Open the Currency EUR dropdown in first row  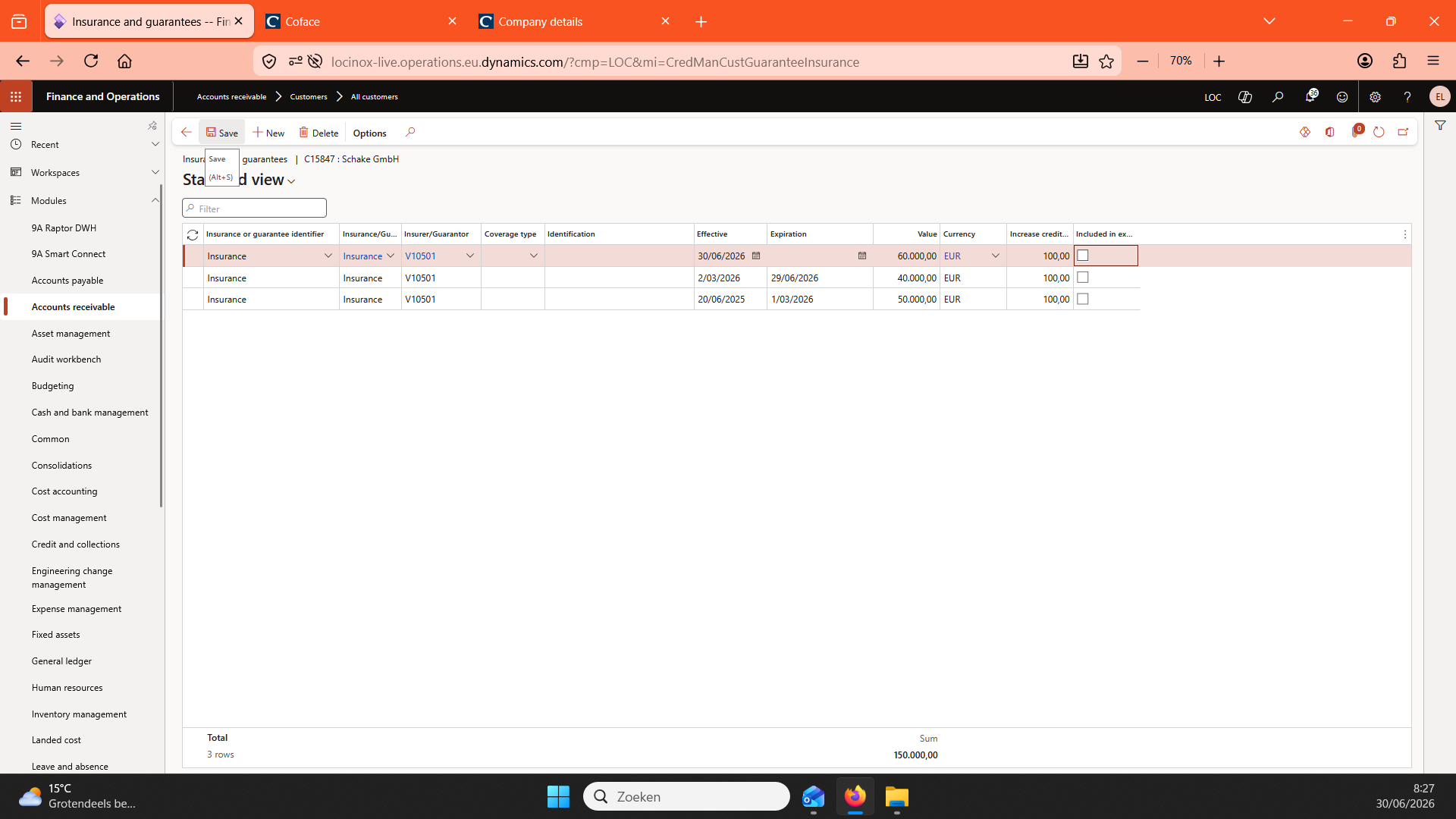coord(996,256)
